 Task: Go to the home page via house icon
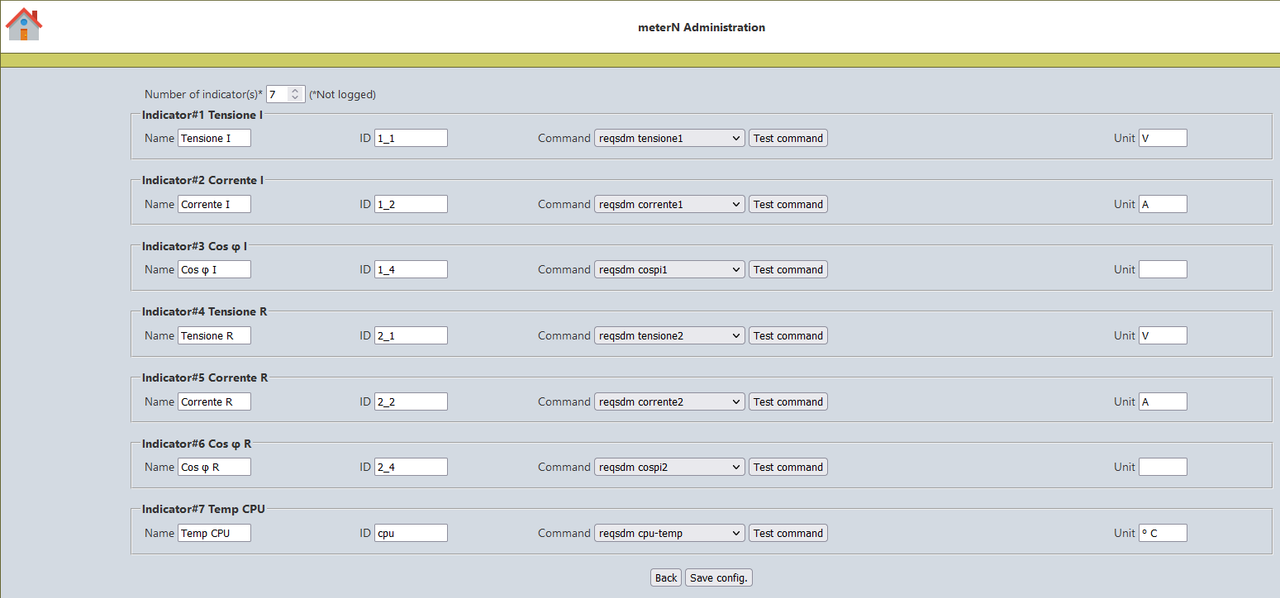tap(24, 24)
